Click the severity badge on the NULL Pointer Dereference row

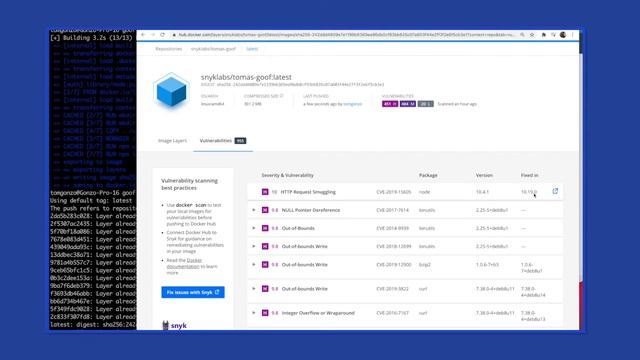tap(265, 210)
